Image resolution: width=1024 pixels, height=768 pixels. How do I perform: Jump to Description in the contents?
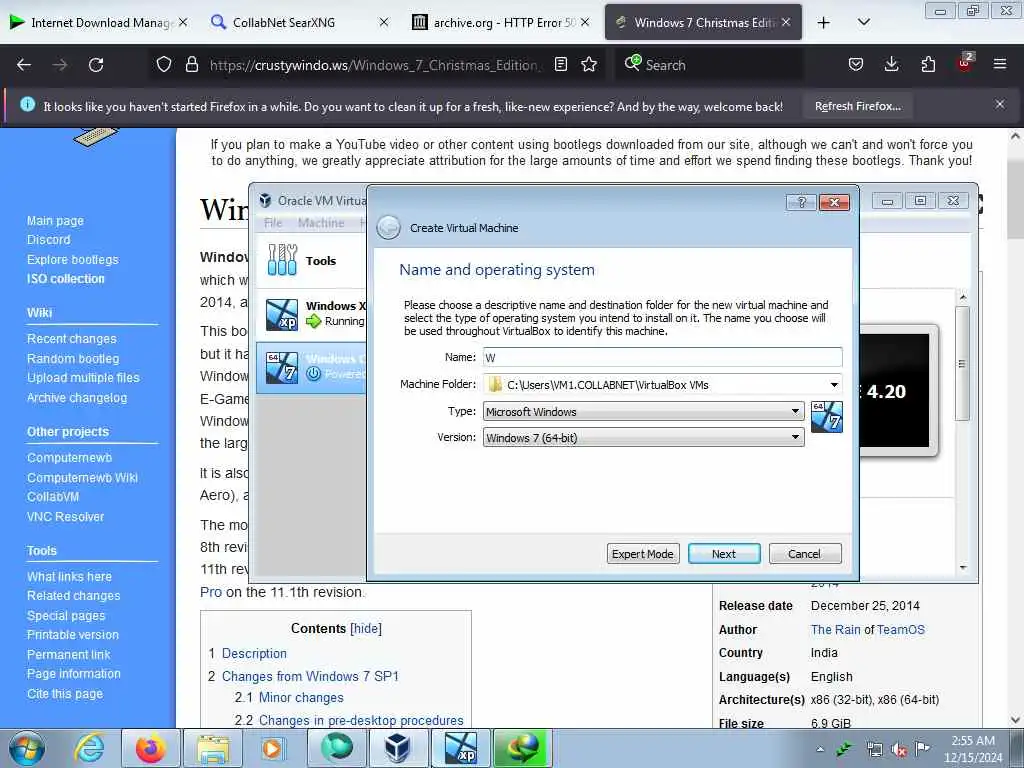(254, 653)
